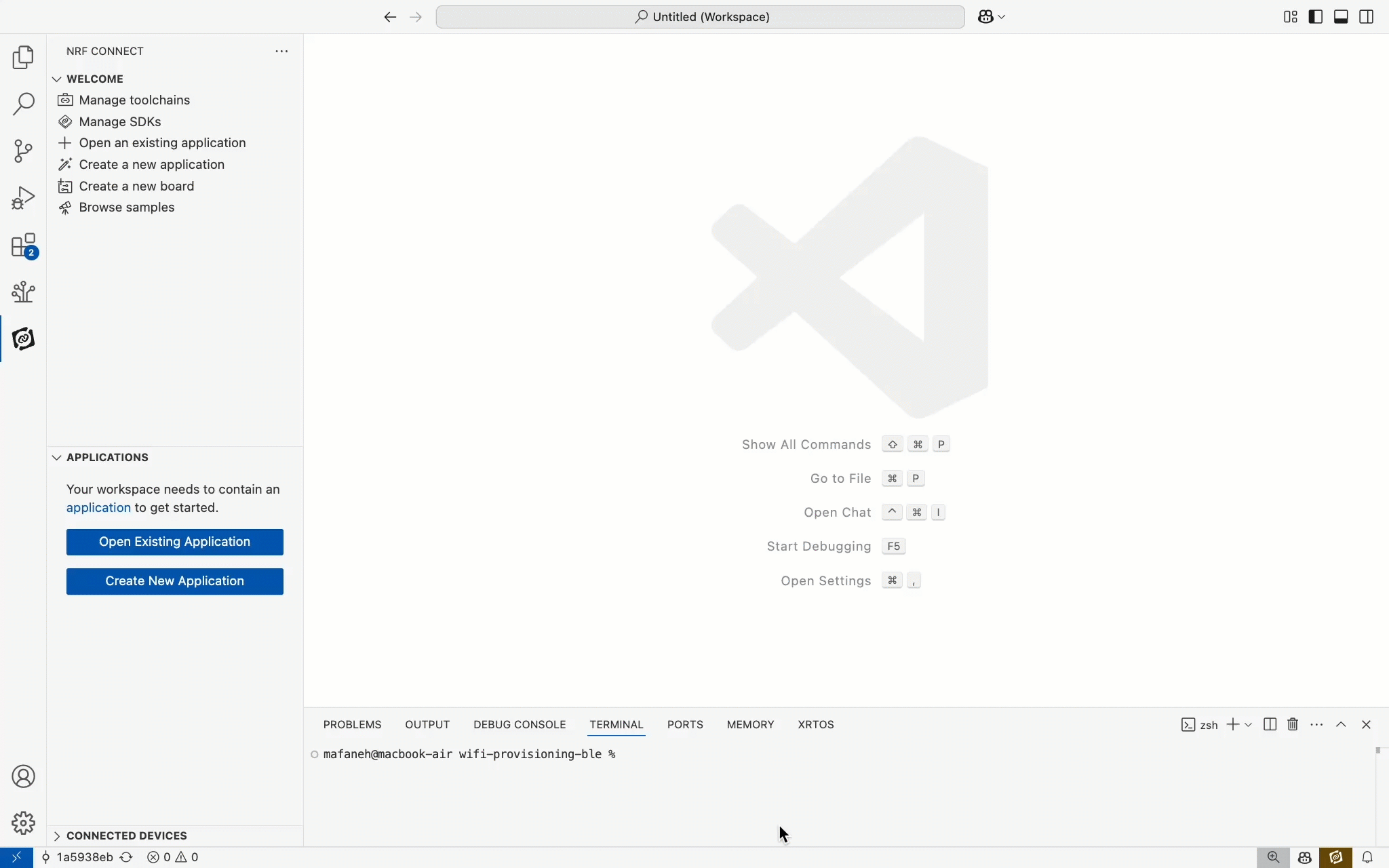Select the nRF Connect activity bar icon

coord(23,338)
